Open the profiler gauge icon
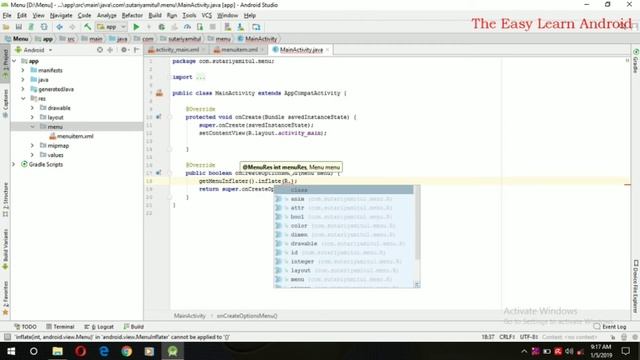Screen dimensions: 640x360 click(187, 27)
